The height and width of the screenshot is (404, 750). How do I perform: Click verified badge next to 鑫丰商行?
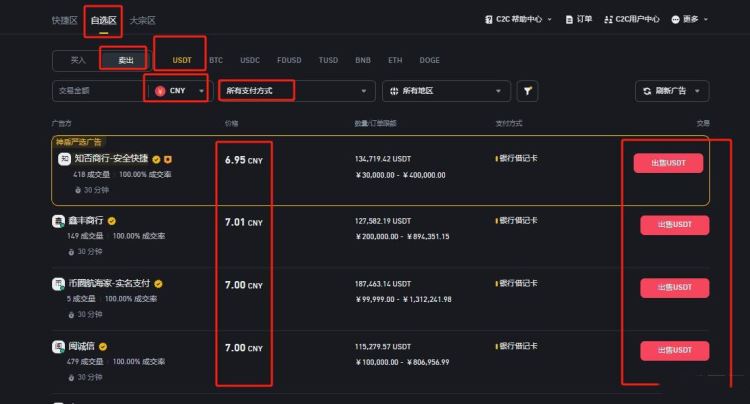113,221
